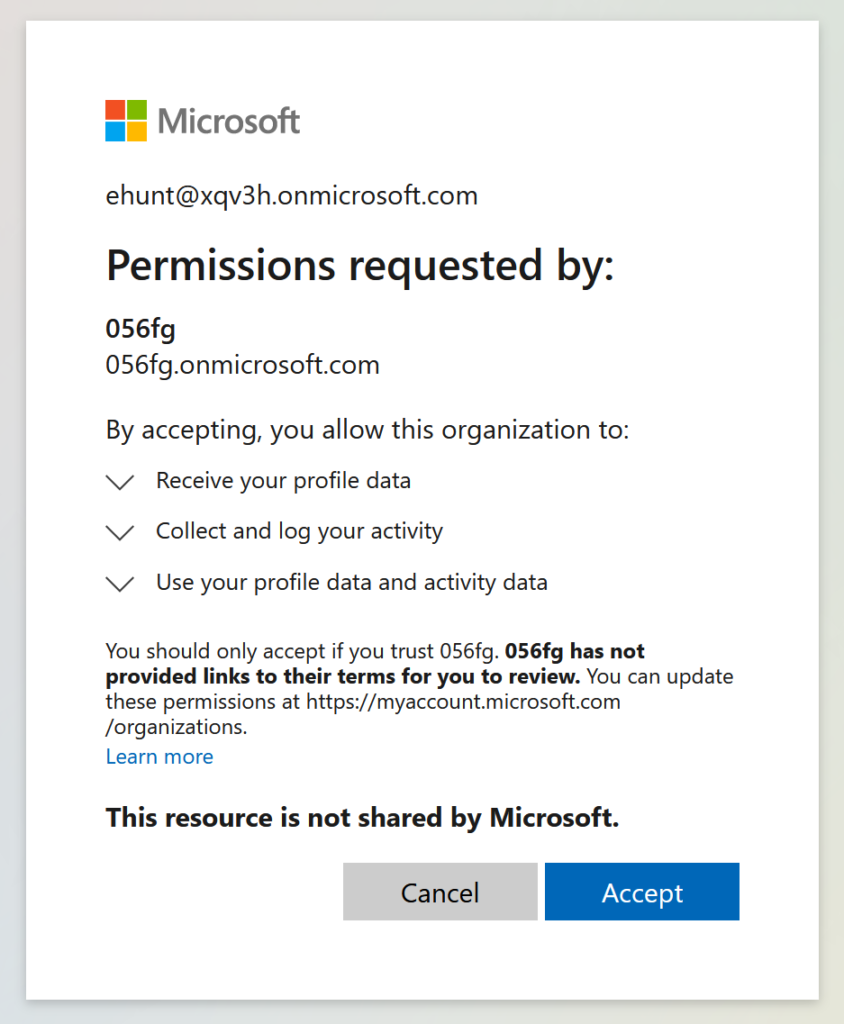
Task: Click the 056fg.onmicrosoft.com domain text
Action: point(242,365)
